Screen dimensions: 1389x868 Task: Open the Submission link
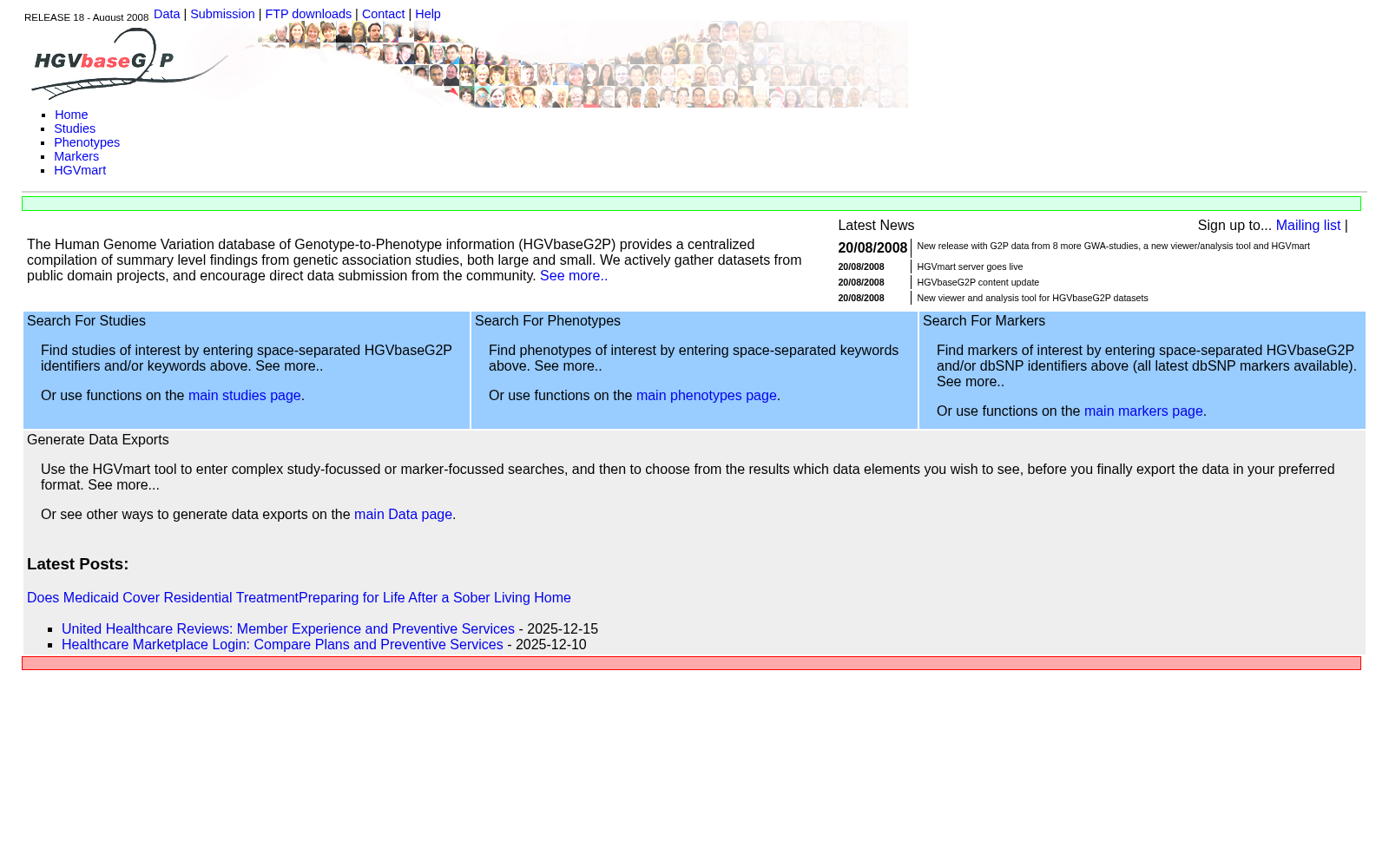click(x=222, y=14)
